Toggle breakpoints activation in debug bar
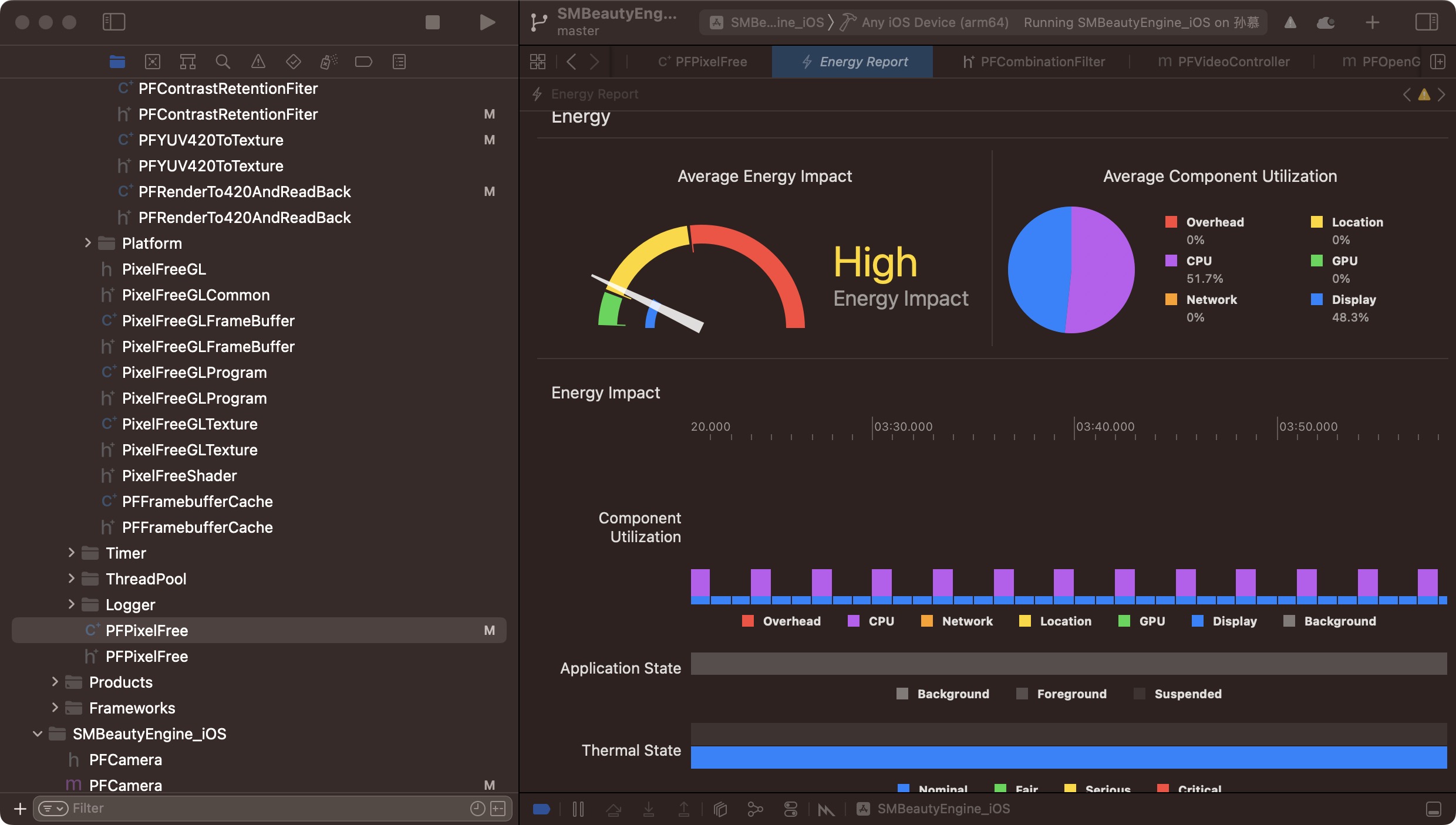This screenshot has height=825, width=1456. pos(541,809)
